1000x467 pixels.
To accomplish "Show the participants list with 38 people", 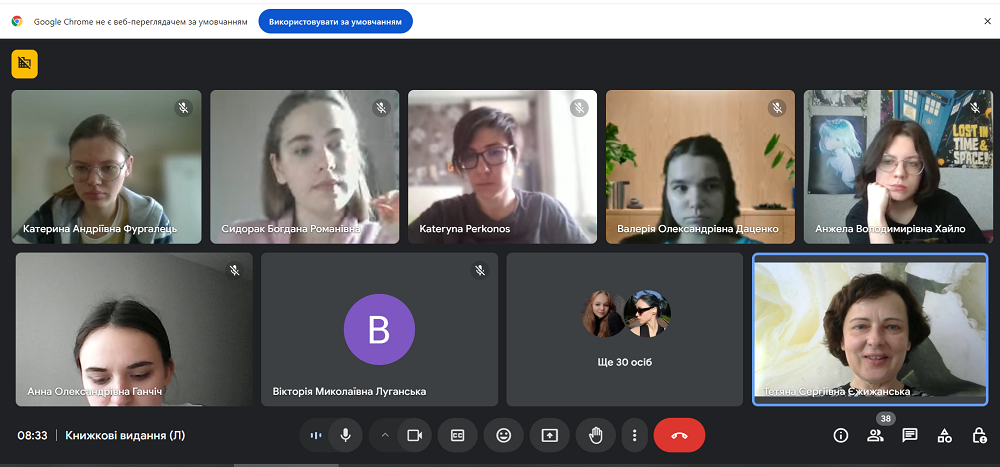I will coord(875,435).
